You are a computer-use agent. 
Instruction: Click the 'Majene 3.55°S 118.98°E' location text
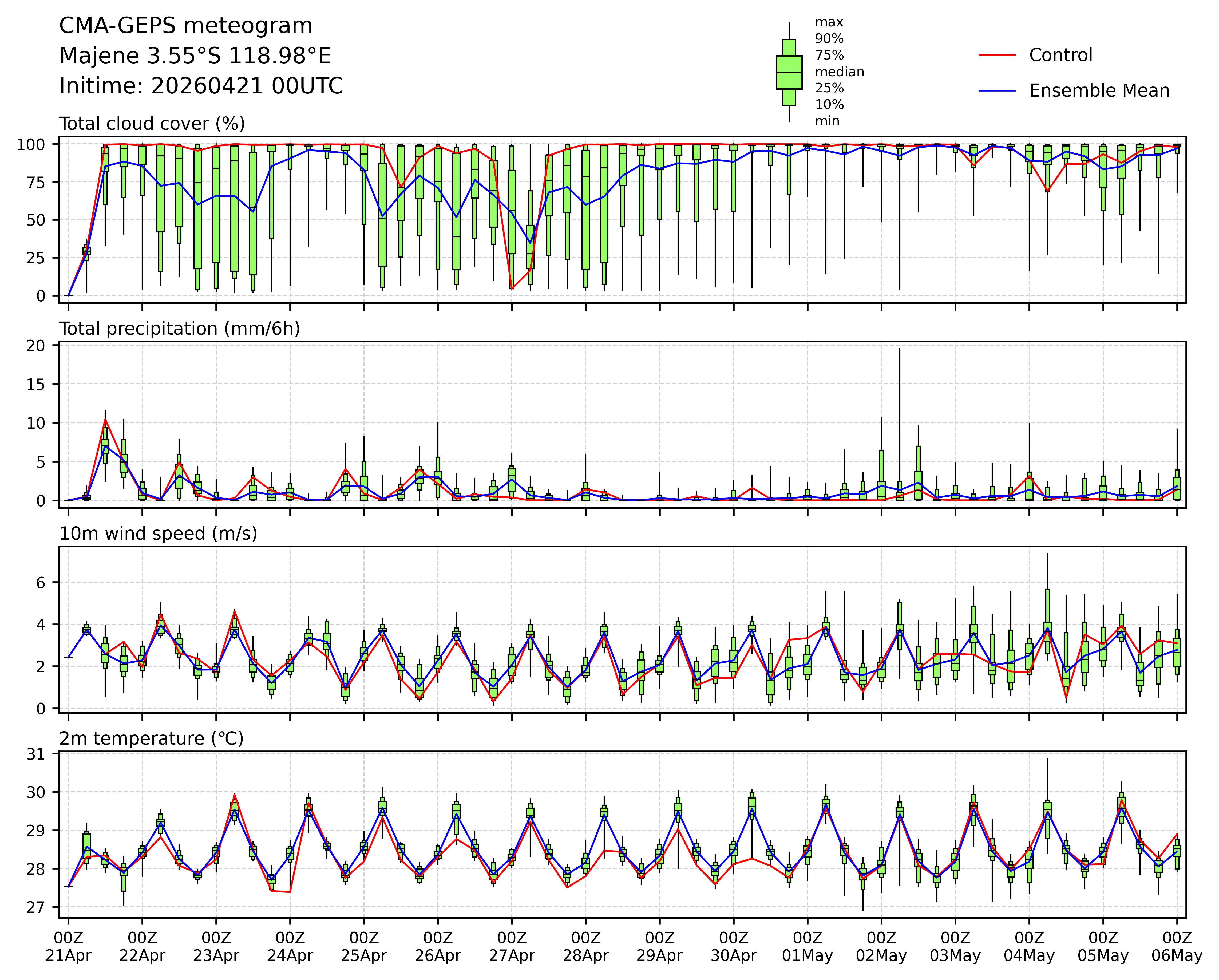point(195,56)
